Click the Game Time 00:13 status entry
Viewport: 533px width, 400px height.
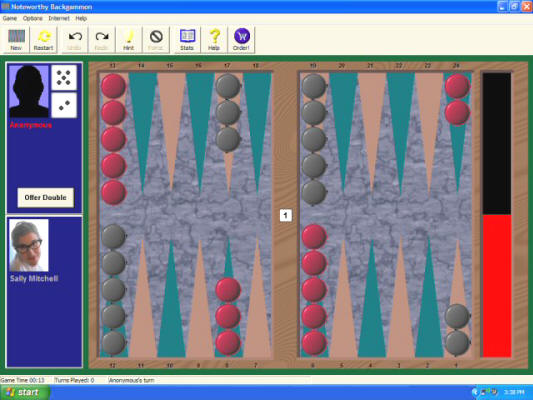(23, 380)
